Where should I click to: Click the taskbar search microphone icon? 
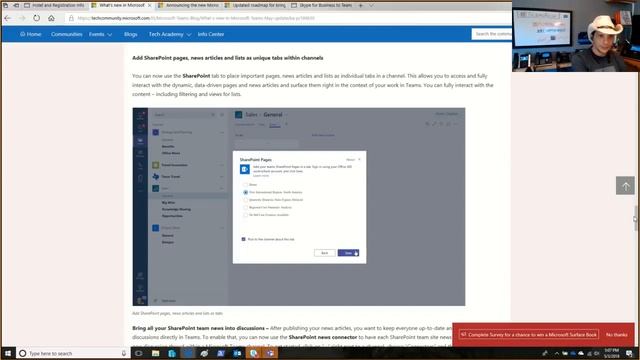tap(124, 353)
